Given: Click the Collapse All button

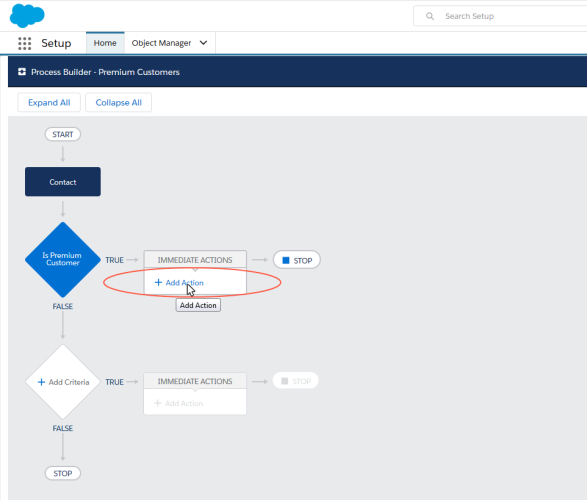Looking at the screenshot, I should pos(119,103).
